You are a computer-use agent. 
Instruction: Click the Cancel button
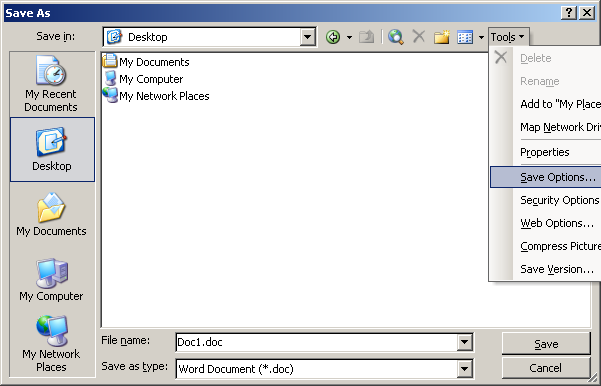point(546,368)
